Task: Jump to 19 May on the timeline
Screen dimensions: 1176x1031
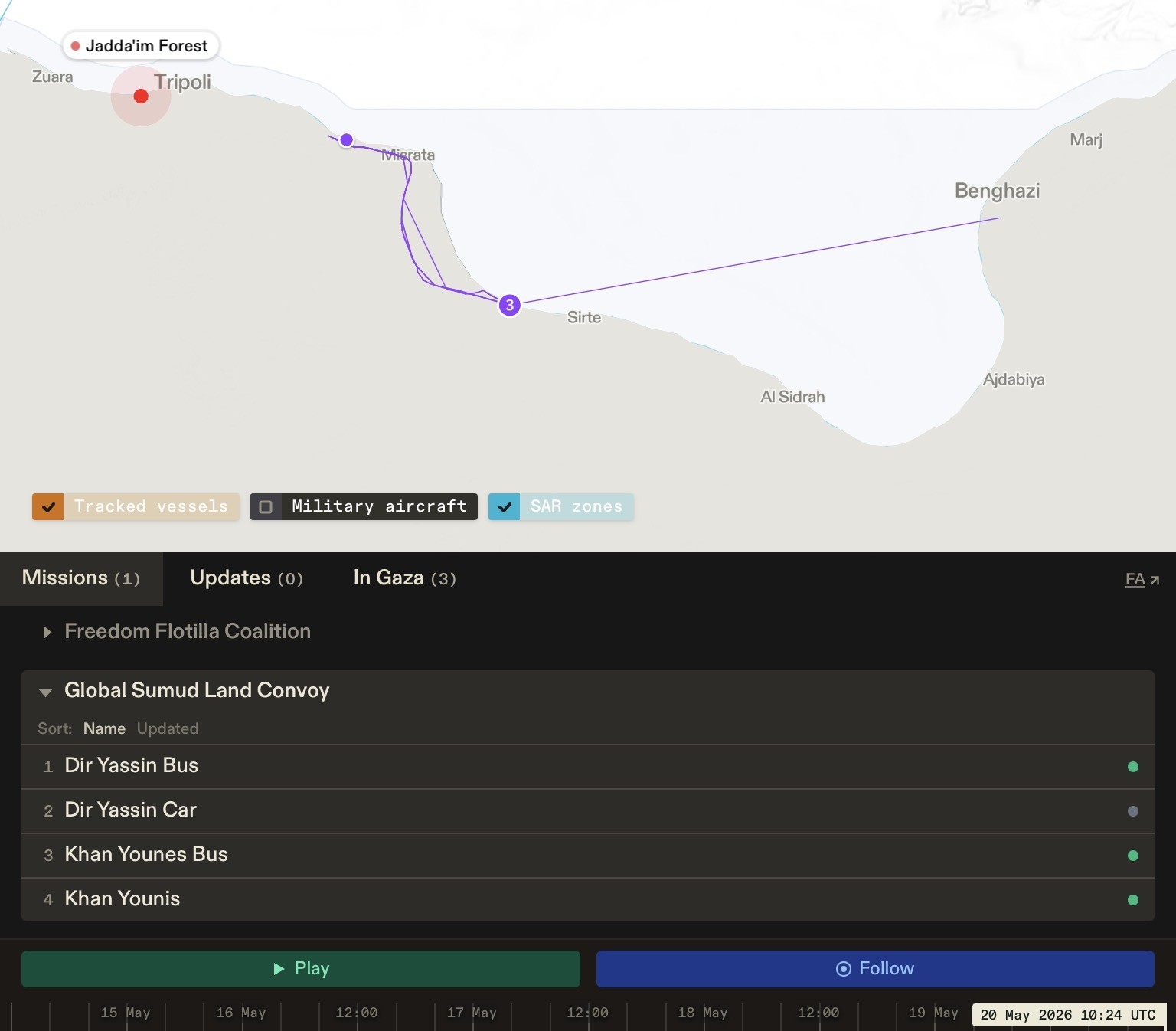Action: (x=933, y=1013)
